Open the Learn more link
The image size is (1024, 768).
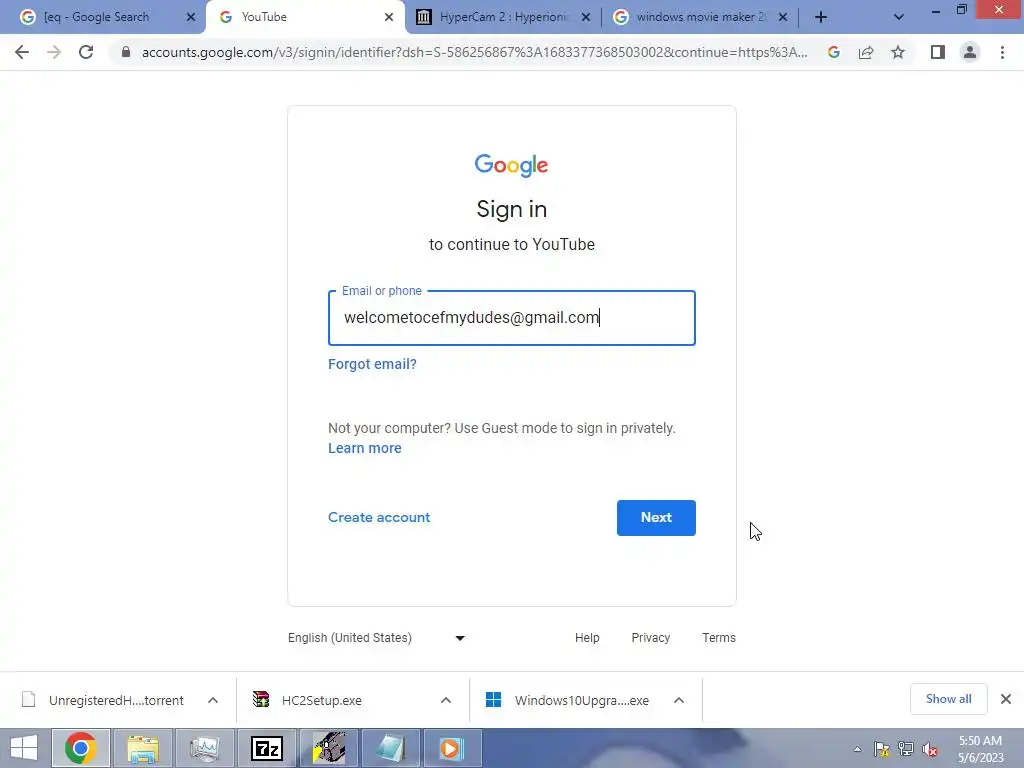(x=364, y=448)
